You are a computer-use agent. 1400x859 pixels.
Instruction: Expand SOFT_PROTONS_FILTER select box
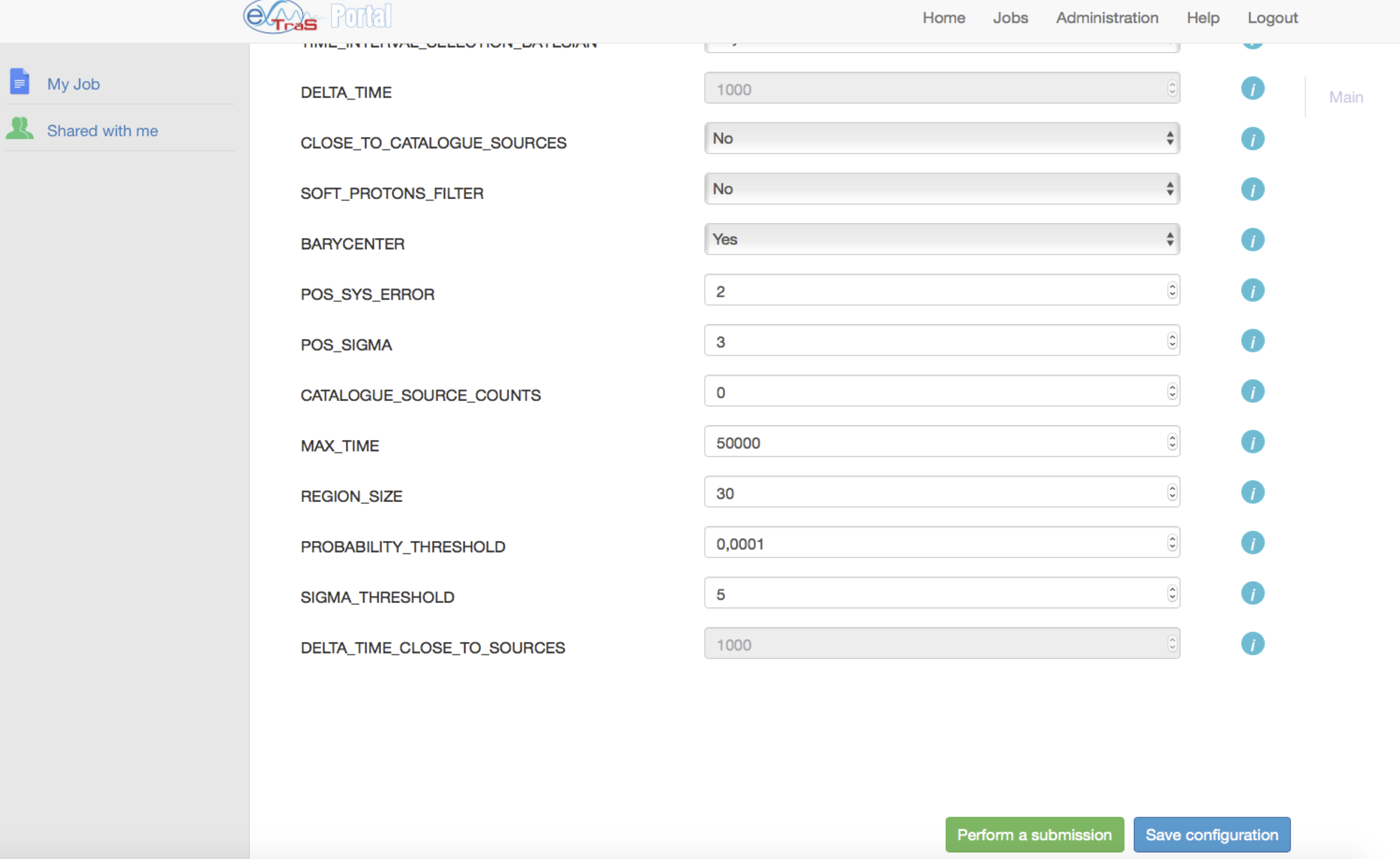click(941, 189)
